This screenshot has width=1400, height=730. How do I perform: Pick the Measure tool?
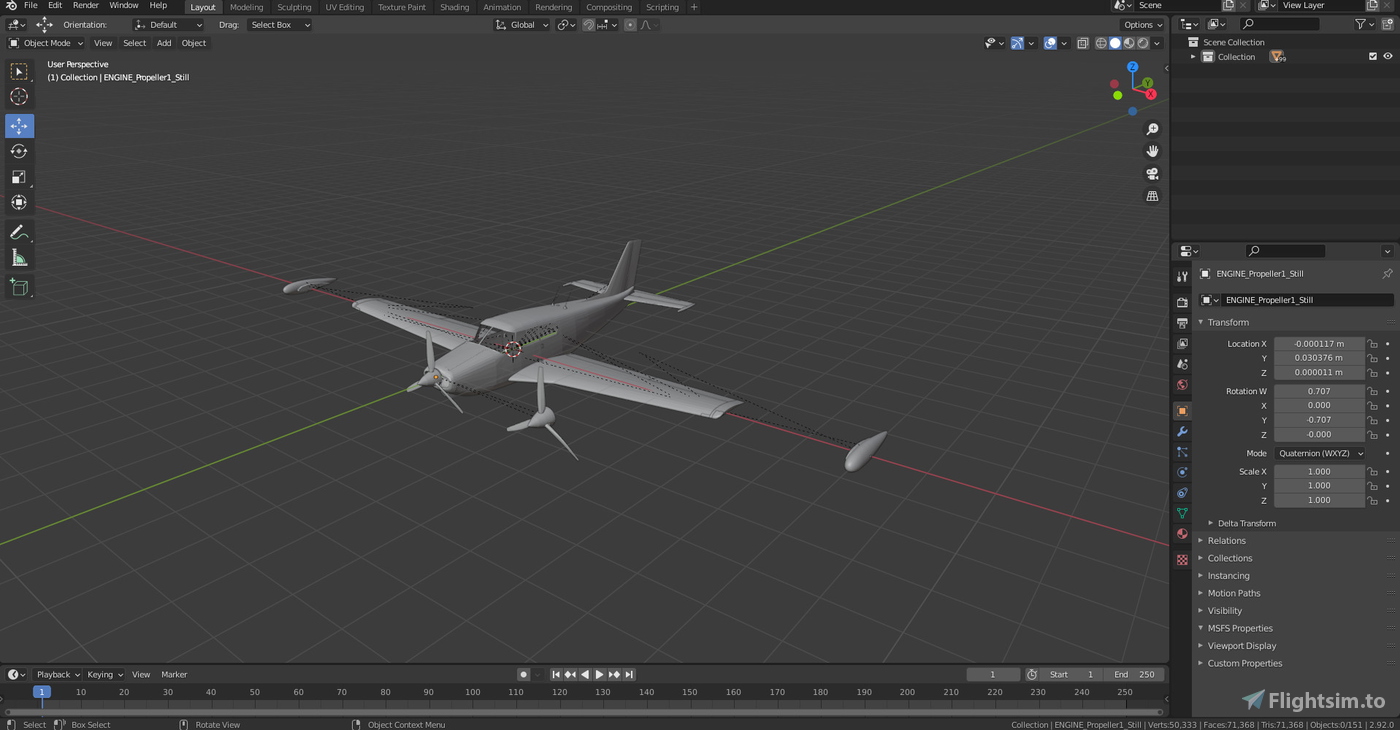[x=19, y=257]
